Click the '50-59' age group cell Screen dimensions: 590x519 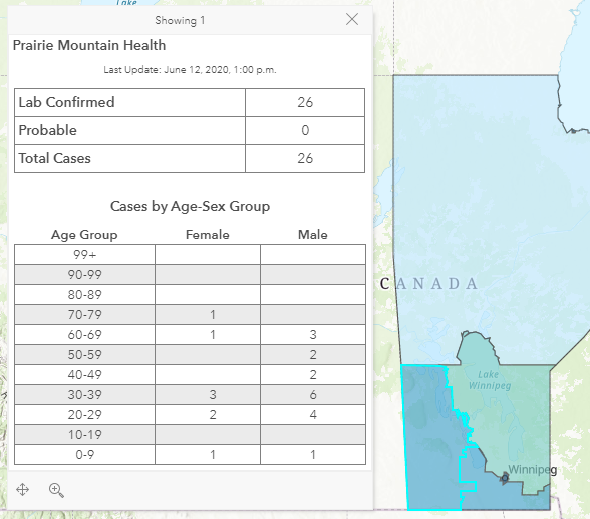click(x=85, y=355)
